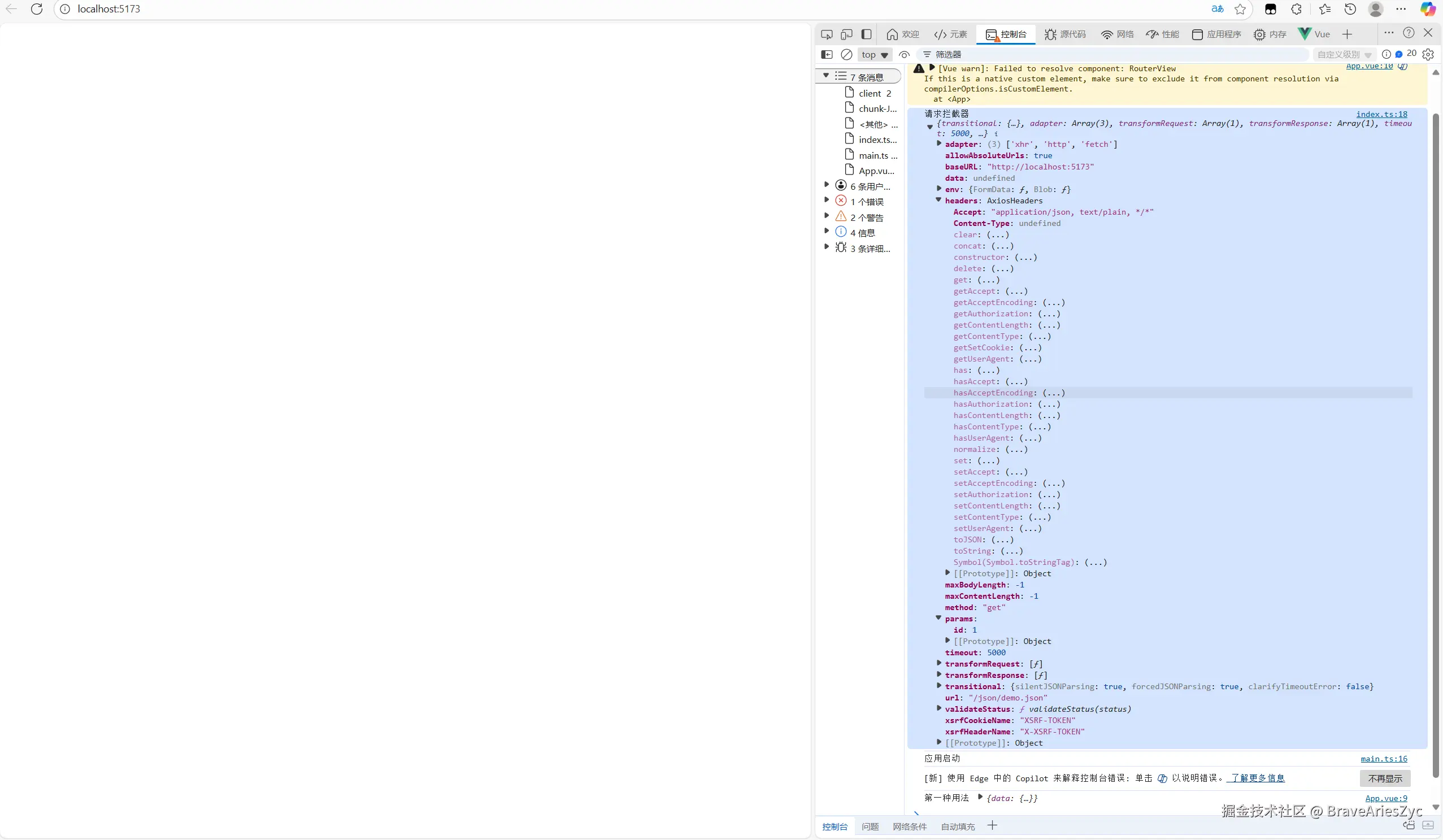Click the inspect element picker icon
The height and width of the screenshot is (840, 1443).
coord(826,34)
